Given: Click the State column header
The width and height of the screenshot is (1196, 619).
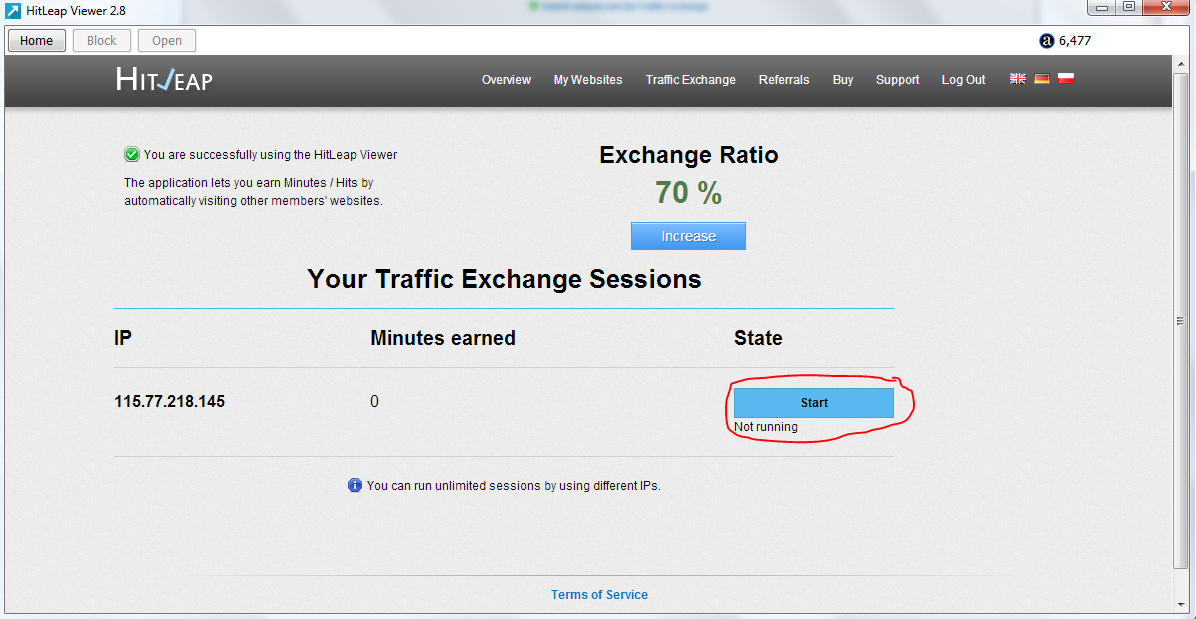Looking at the screenshot, I should click(758, 338).
